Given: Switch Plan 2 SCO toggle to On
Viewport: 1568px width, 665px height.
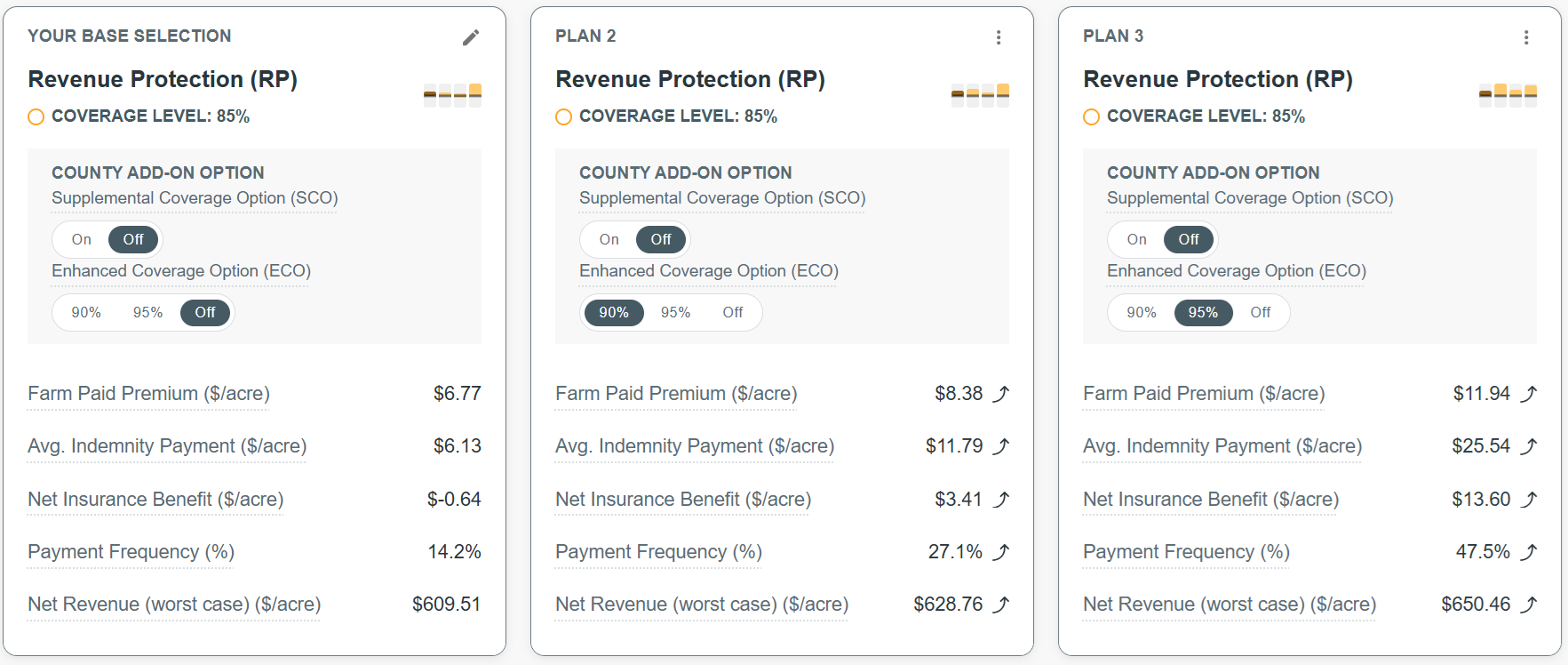Looking at the screenshot, I should (x=609, y=240).
